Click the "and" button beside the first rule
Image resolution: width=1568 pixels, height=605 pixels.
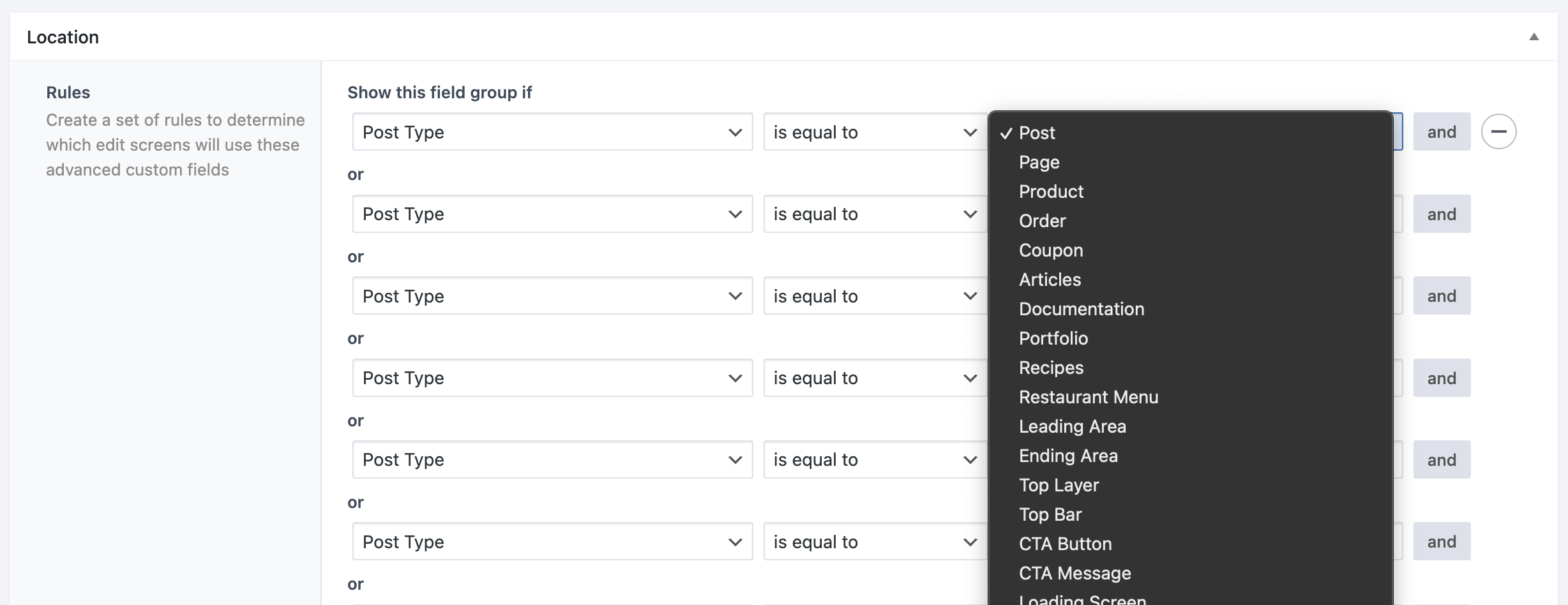click(1442, 131)
